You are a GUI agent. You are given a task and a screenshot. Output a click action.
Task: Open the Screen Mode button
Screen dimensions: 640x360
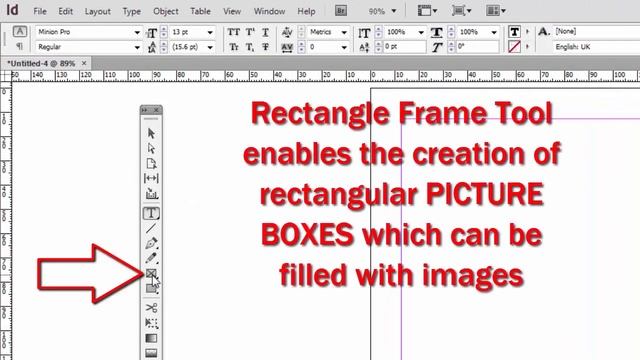click(462, 11)
